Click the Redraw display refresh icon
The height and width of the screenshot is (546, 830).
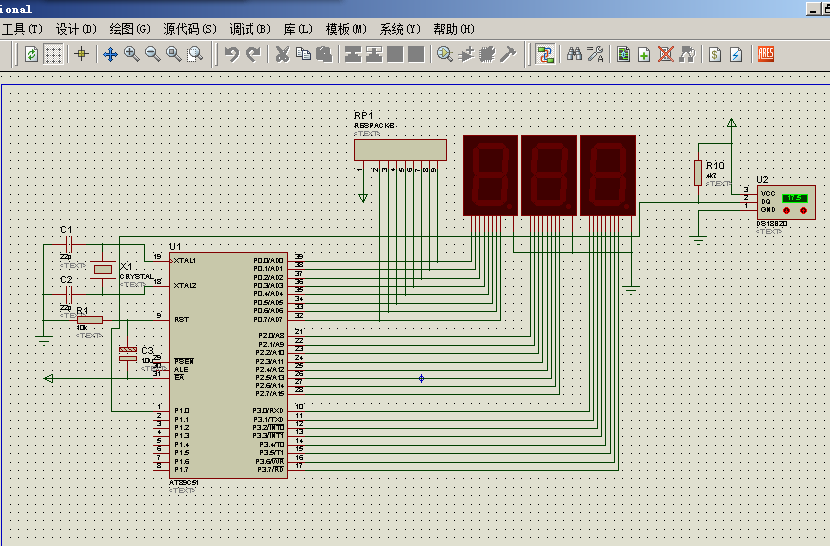click(32, 54)
